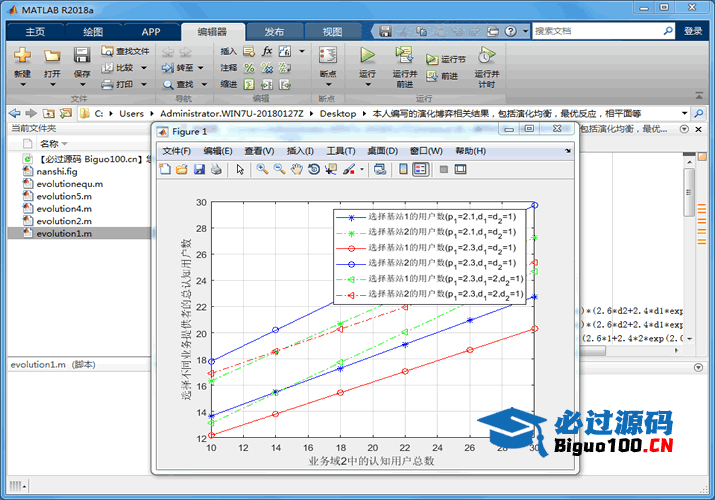Toggle the Zoom Out tool
Screen dimensions: 715x500
pos(280,170)
